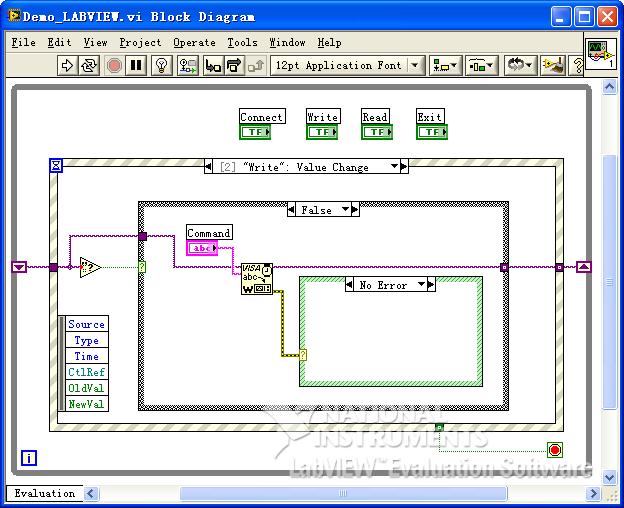This screenshot has height=508, width=624.
Task: Click the Clean Up Diagram broom icon
Action: (553, 65)
